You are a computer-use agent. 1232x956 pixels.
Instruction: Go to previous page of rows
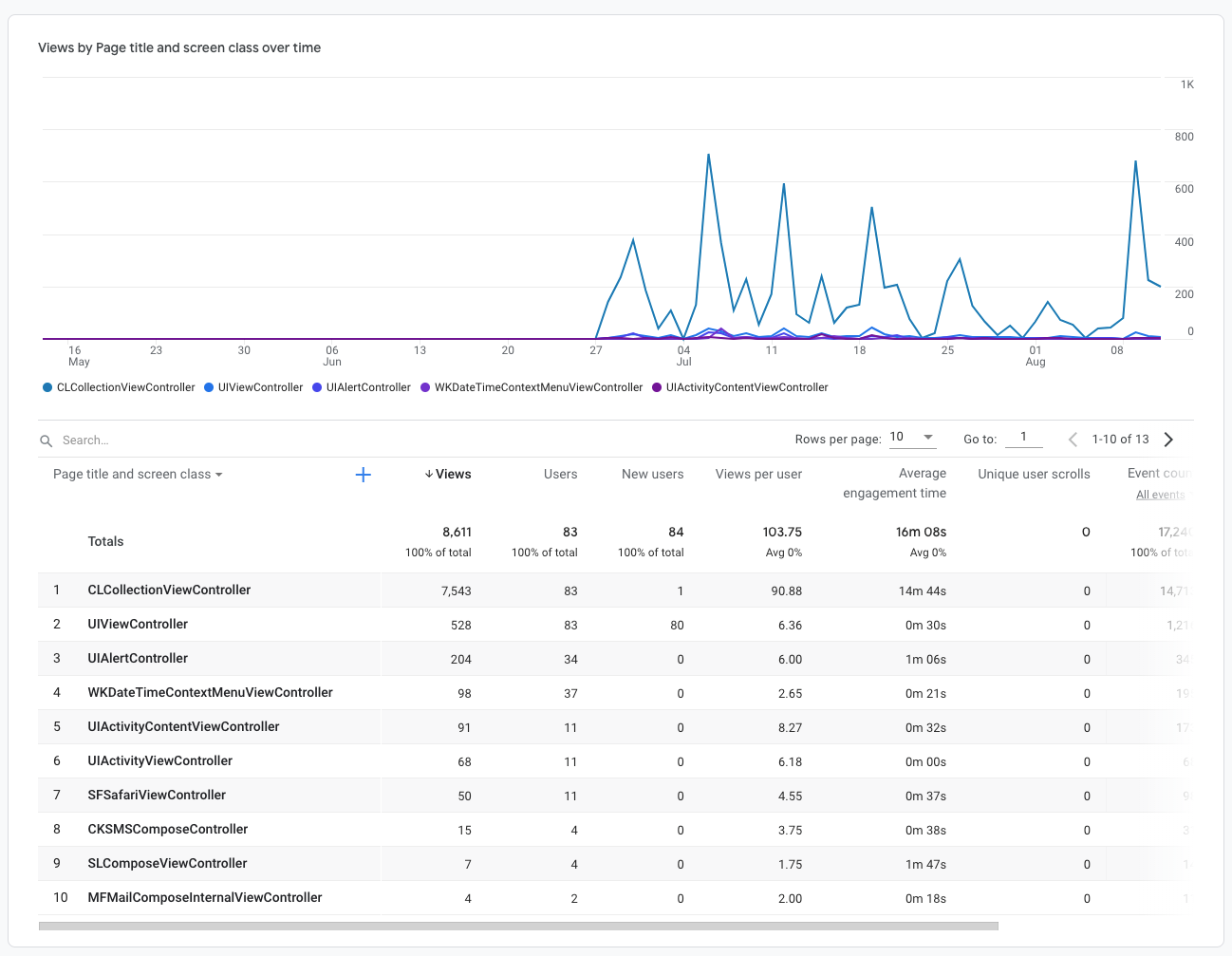tap(1073, 440)
